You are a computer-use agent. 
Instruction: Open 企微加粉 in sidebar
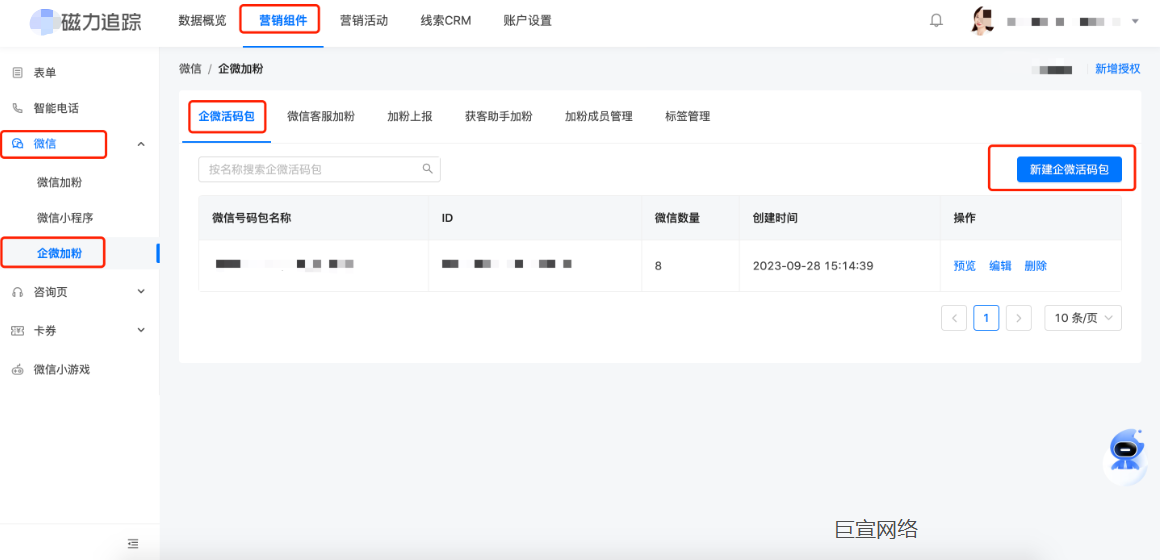tap(59, 254)
